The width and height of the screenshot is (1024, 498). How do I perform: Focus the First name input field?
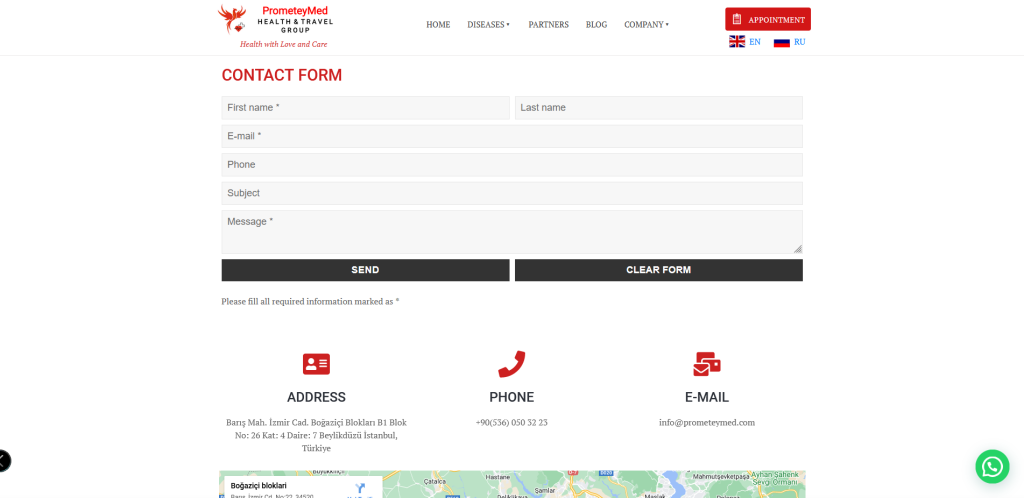(365, 108)
